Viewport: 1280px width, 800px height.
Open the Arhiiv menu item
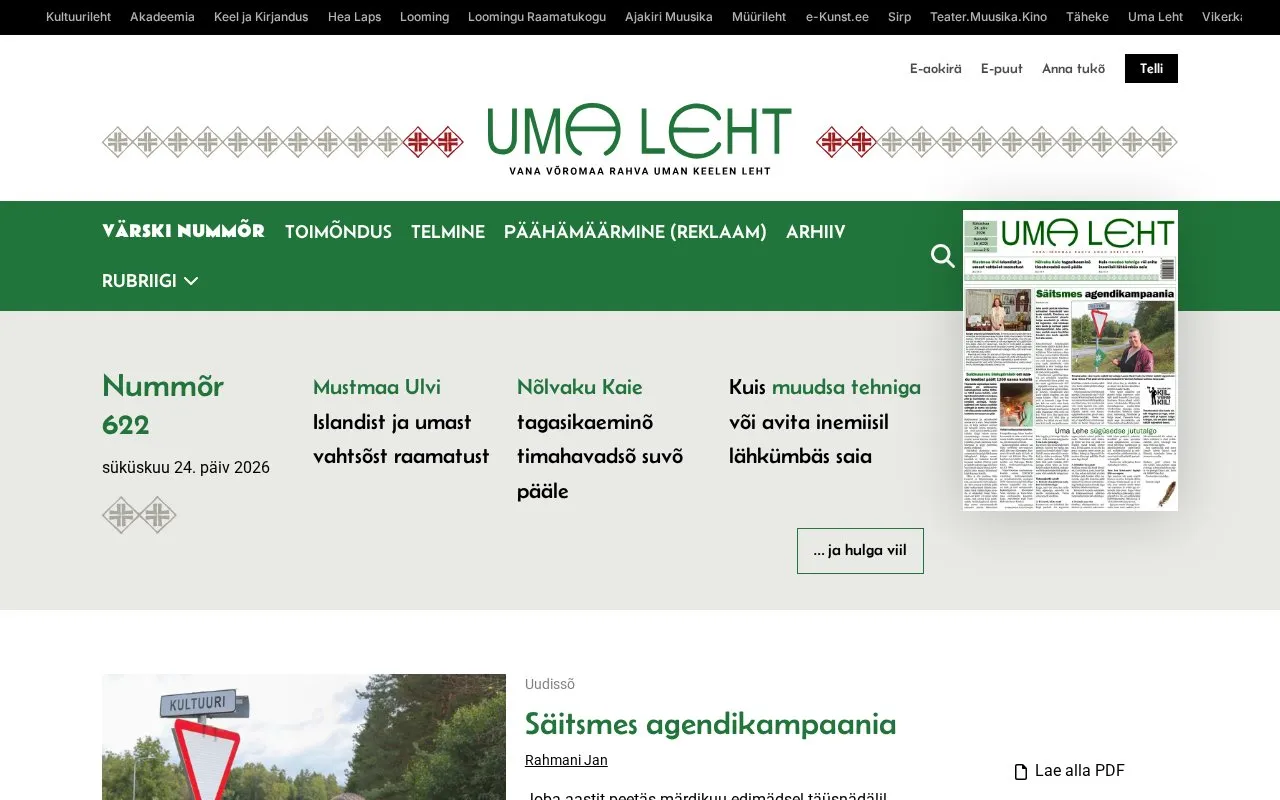click(x=816, y=232)
